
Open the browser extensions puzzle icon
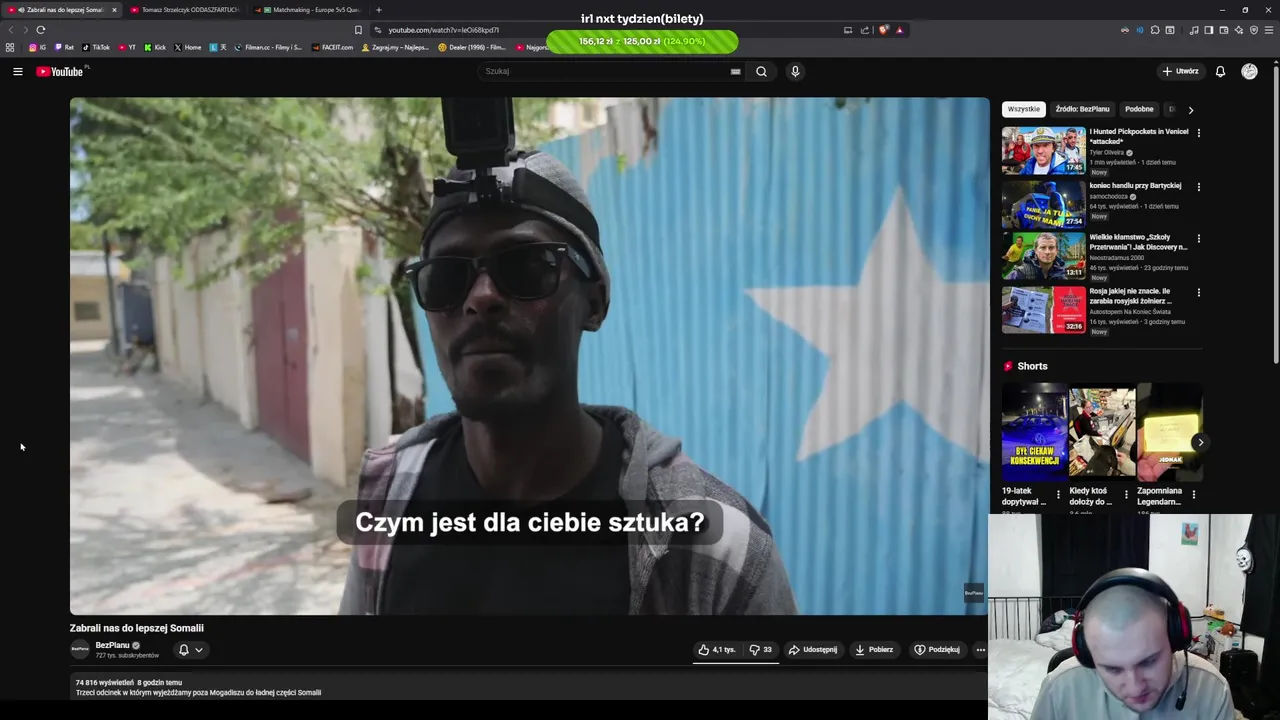tap(1155, 30)
